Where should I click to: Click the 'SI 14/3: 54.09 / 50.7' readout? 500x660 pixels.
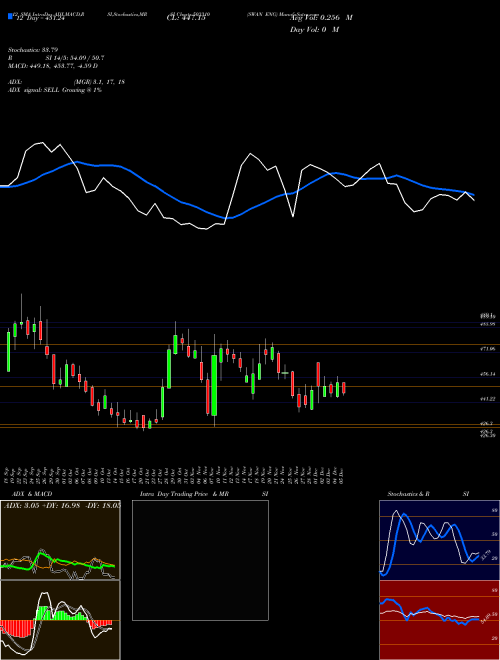point(75,58)
